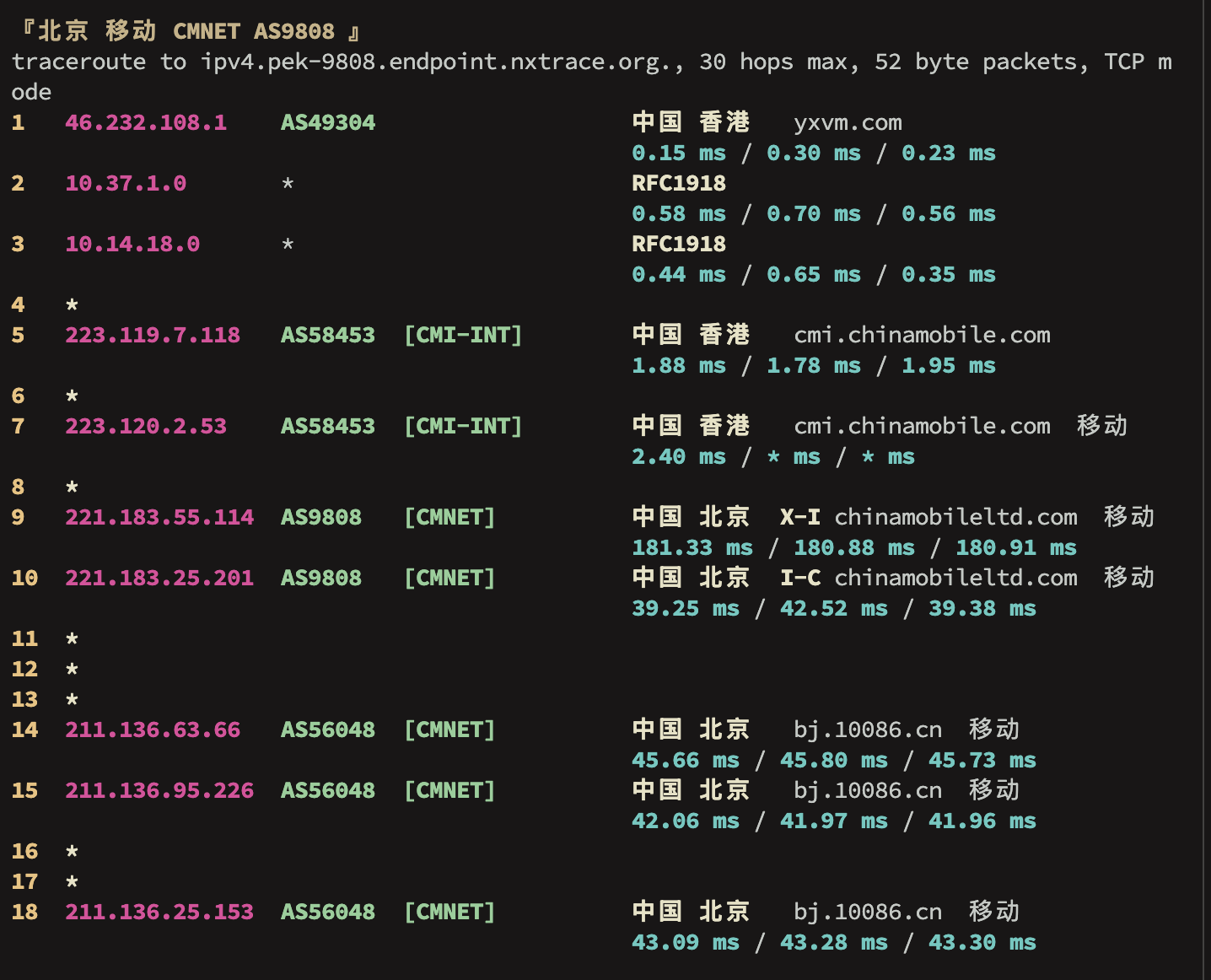
Task: Select IP 221.183.25.201
Action: 159,578
